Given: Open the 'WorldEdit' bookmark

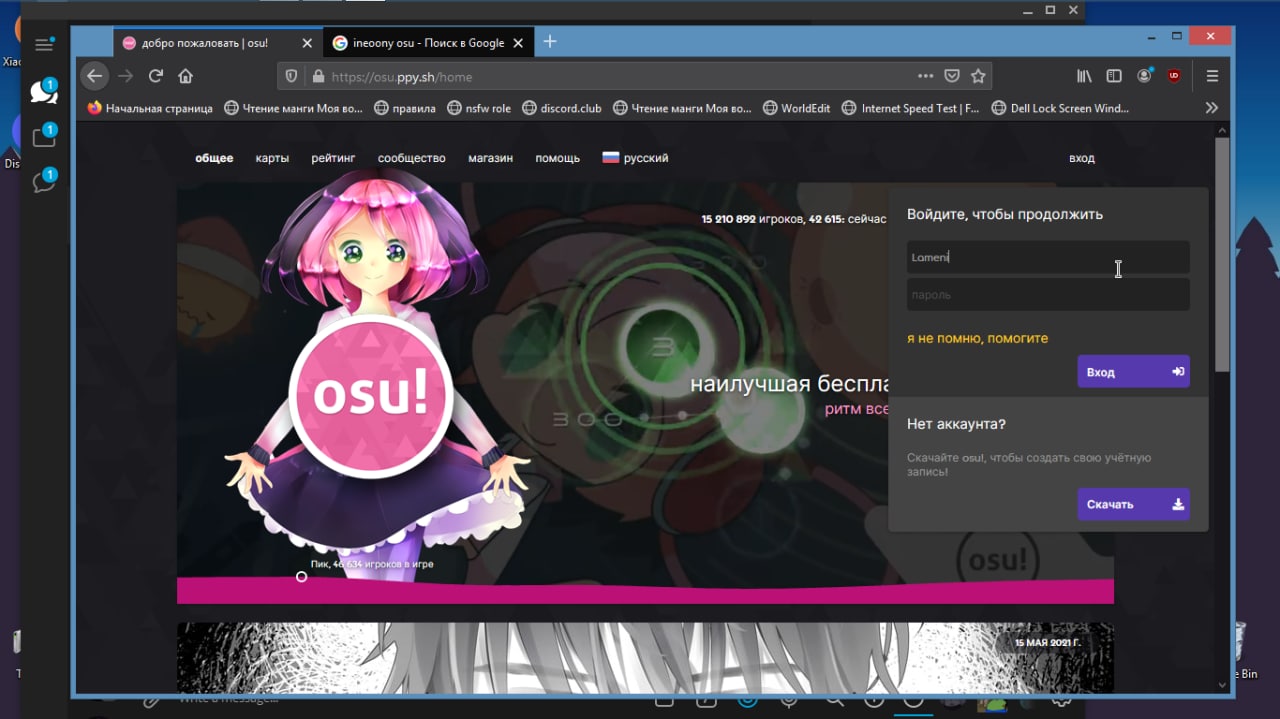Looking at the screenshot, I should (796, 108).
